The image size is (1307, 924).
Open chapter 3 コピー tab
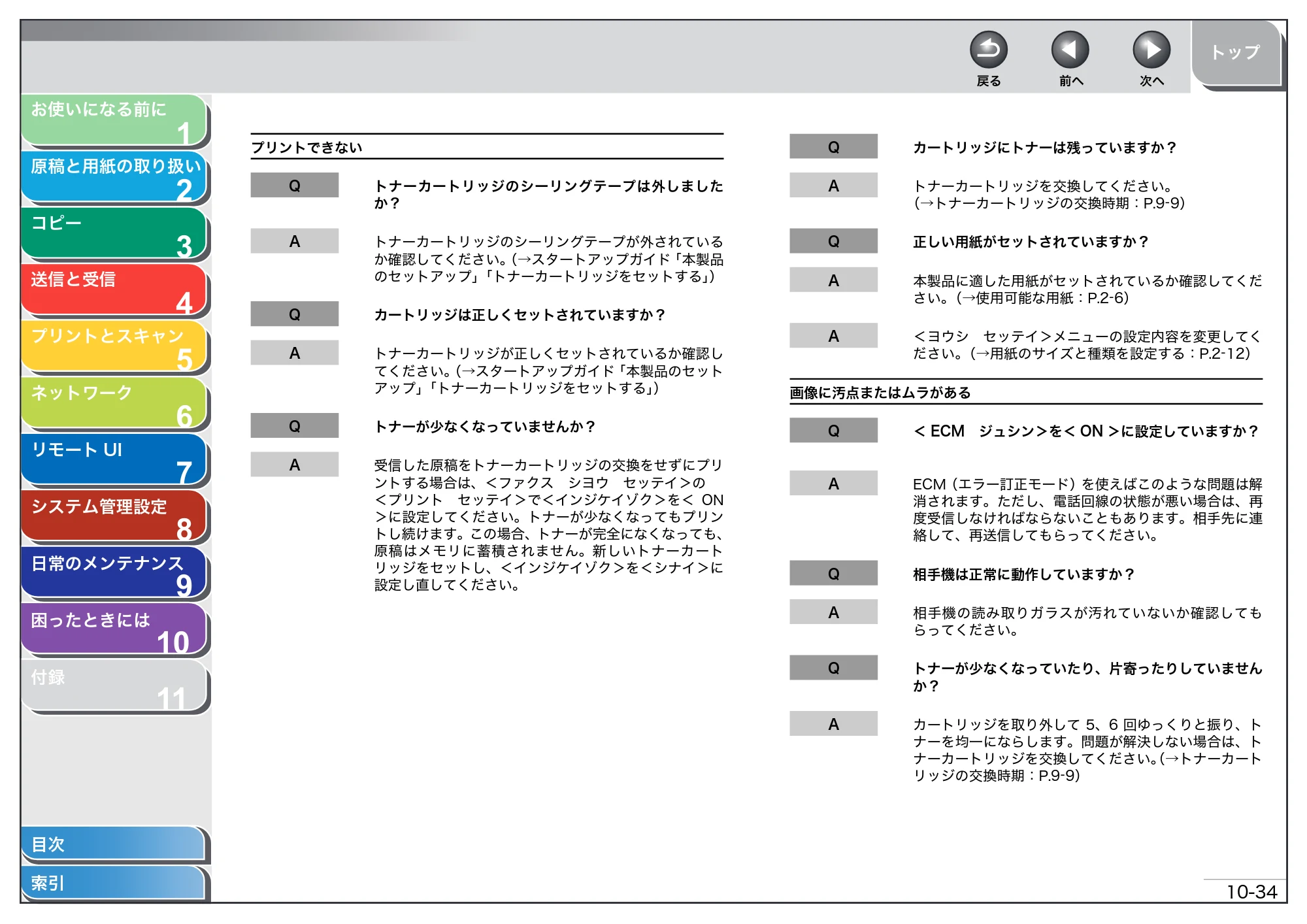pos(114,233)
